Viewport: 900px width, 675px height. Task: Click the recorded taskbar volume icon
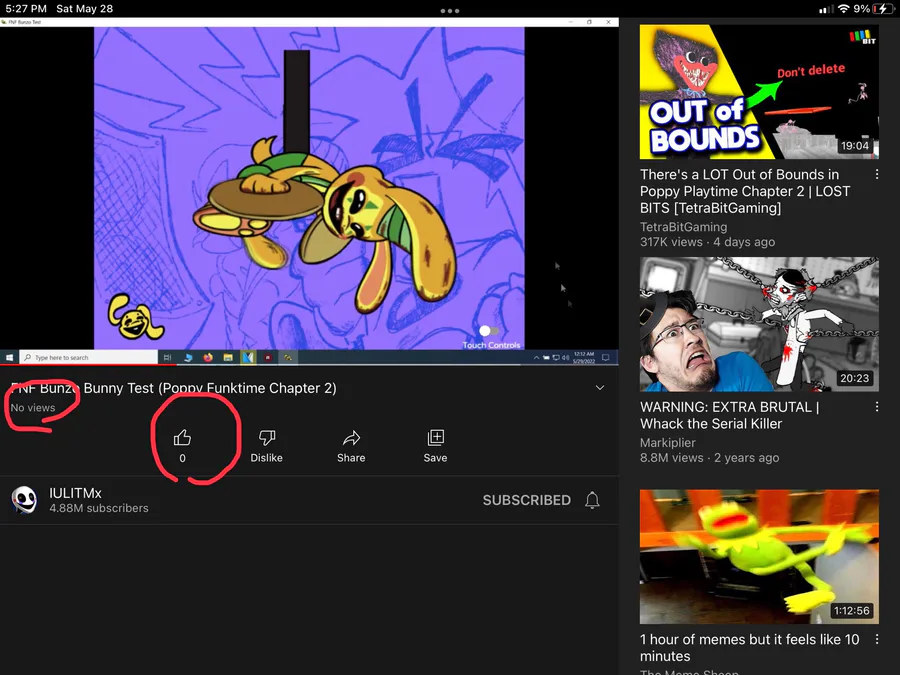point(565,358)
